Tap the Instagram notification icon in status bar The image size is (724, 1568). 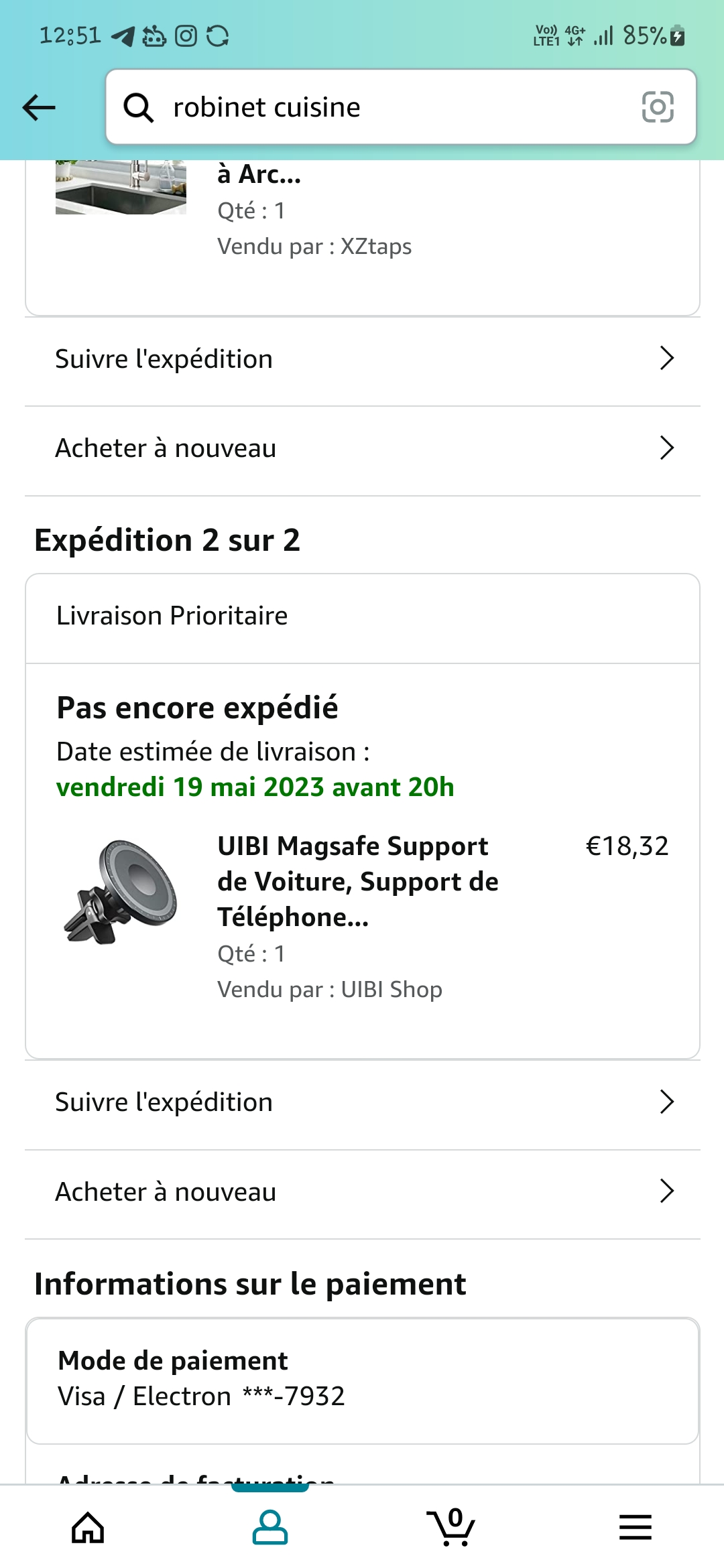point(186,36)
